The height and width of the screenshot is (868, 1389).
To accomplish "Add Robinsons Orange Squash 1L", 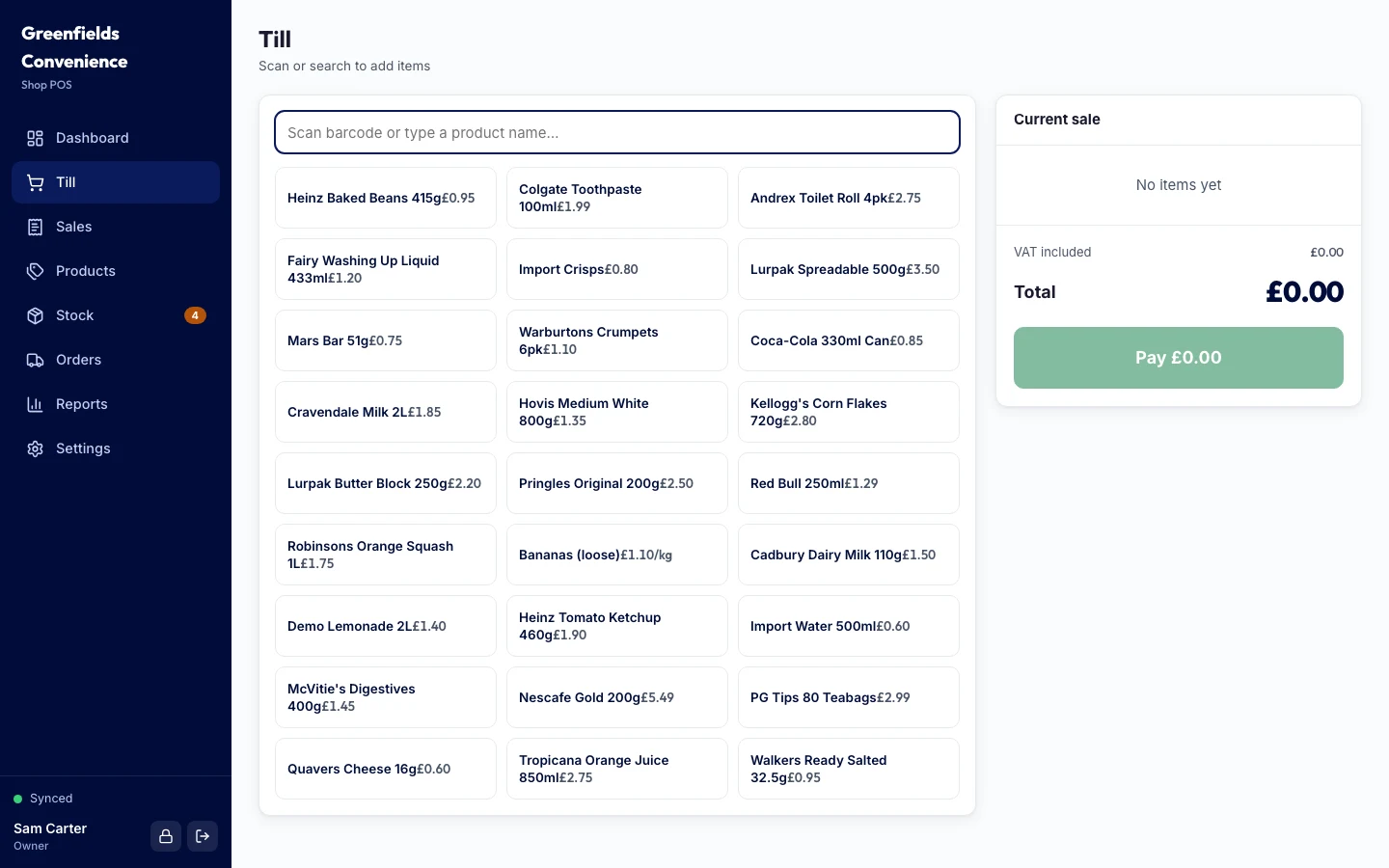I will point(386,555).
